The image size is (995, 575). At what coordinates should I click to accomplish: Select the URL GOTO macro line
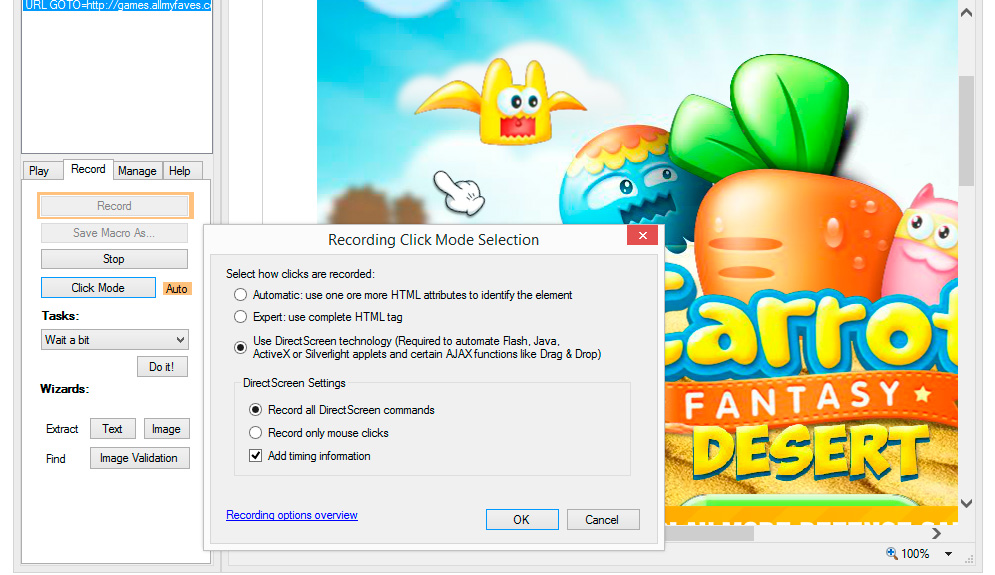[x=117, y=6]
